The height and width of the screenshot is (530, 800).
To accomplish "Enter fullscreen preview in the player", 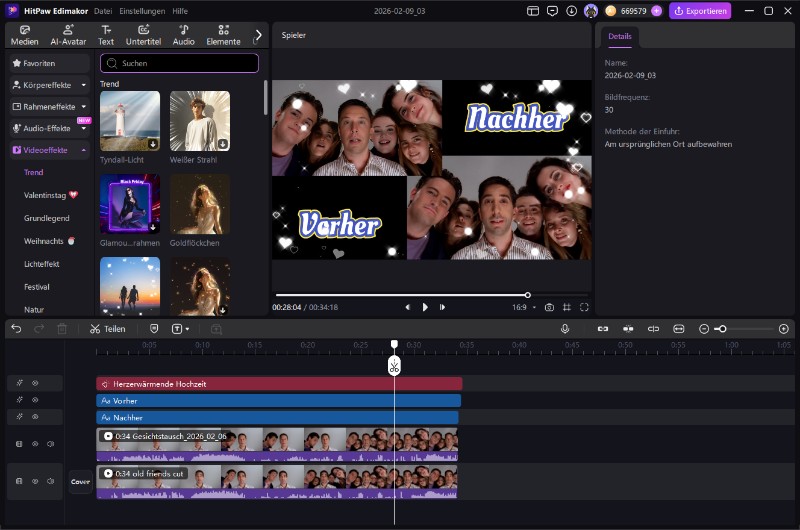I will click(x=584, y=307).
